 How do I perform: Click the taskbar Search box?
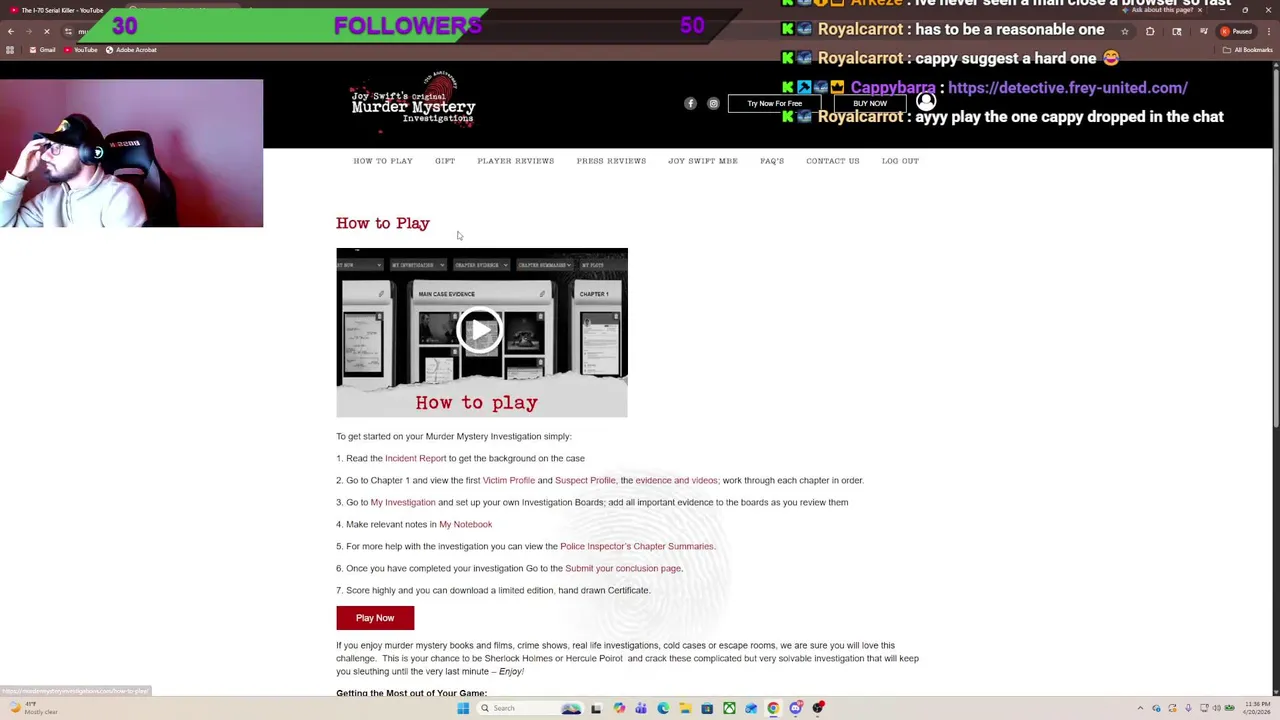(x=530, y=708)
